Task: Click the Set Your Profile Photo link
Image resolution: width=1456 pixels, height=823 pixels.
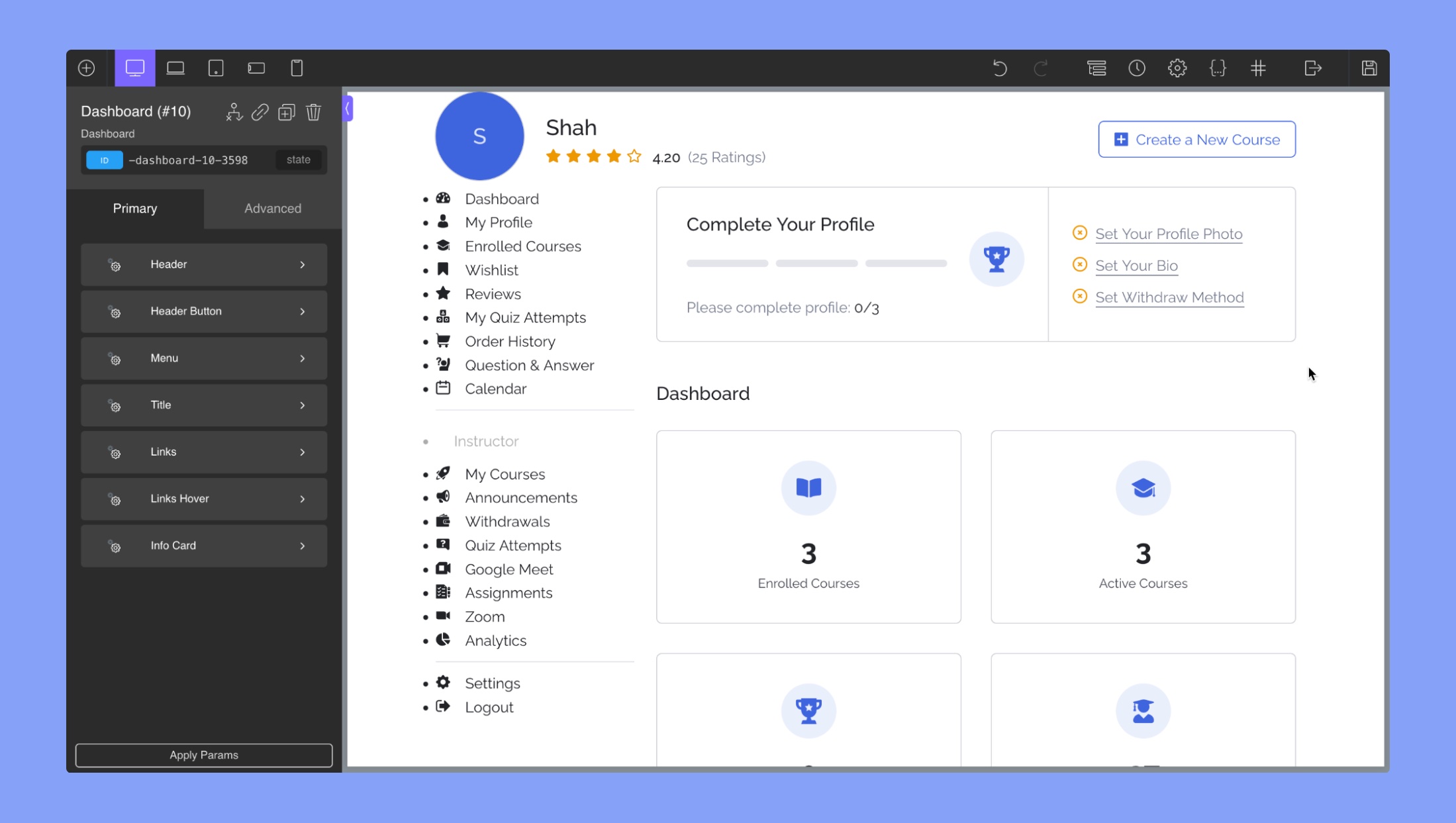Action: point(1168,234)
